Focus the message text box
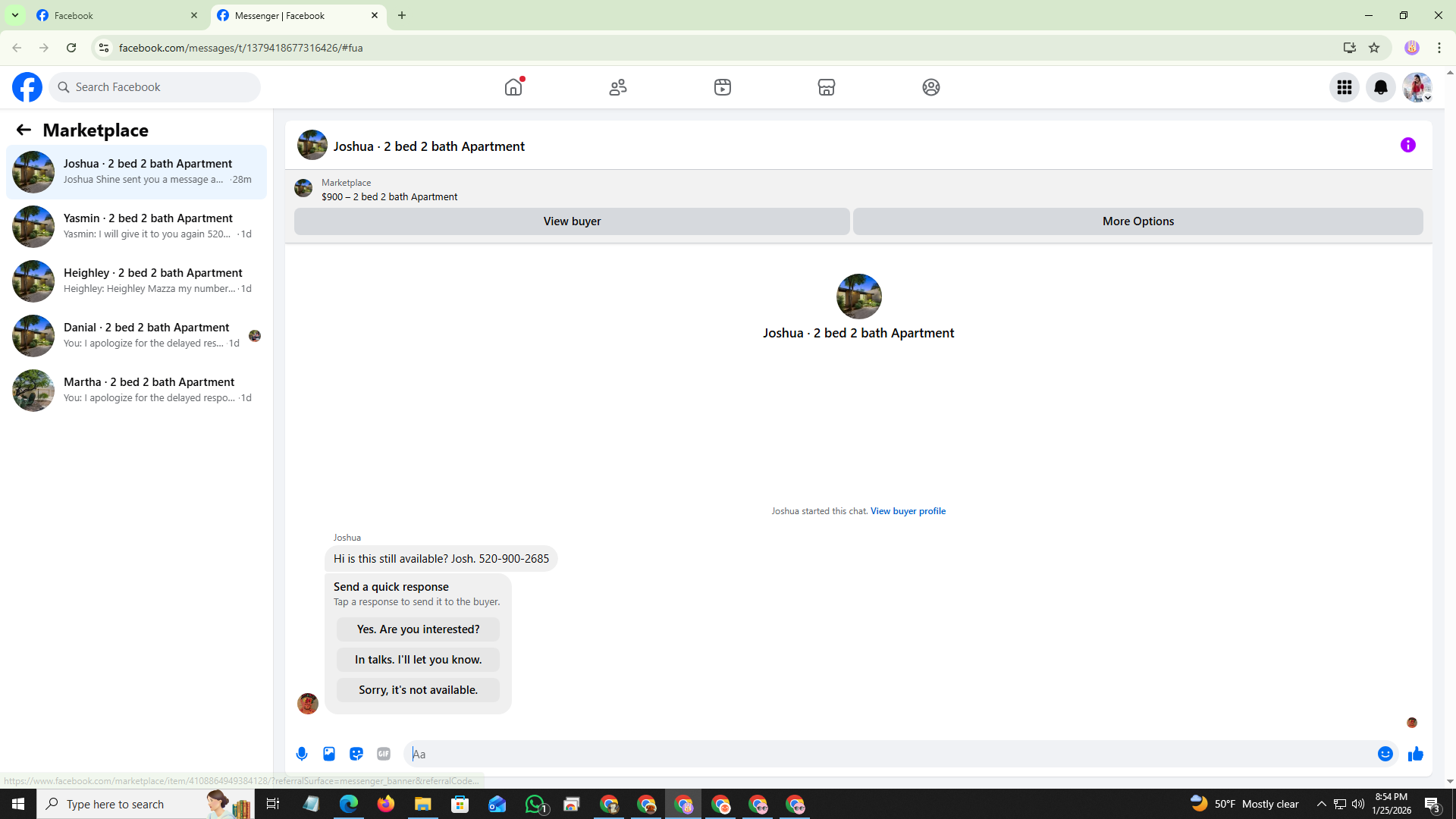The width and height of the screenshot is (1456, 819). 890,754
